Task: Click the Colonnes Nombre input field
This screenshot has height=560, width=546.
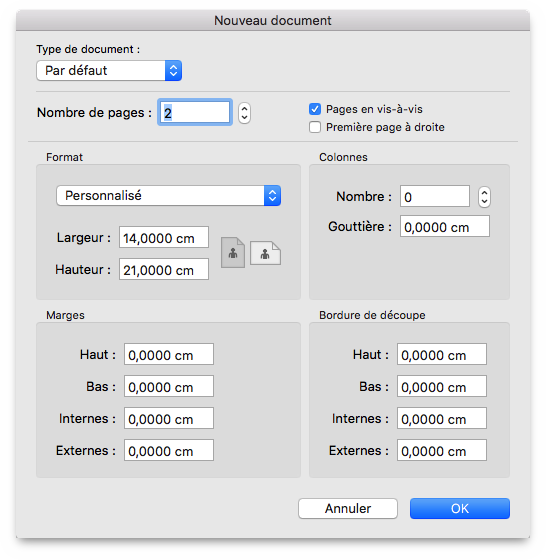Action: (435, 196)
